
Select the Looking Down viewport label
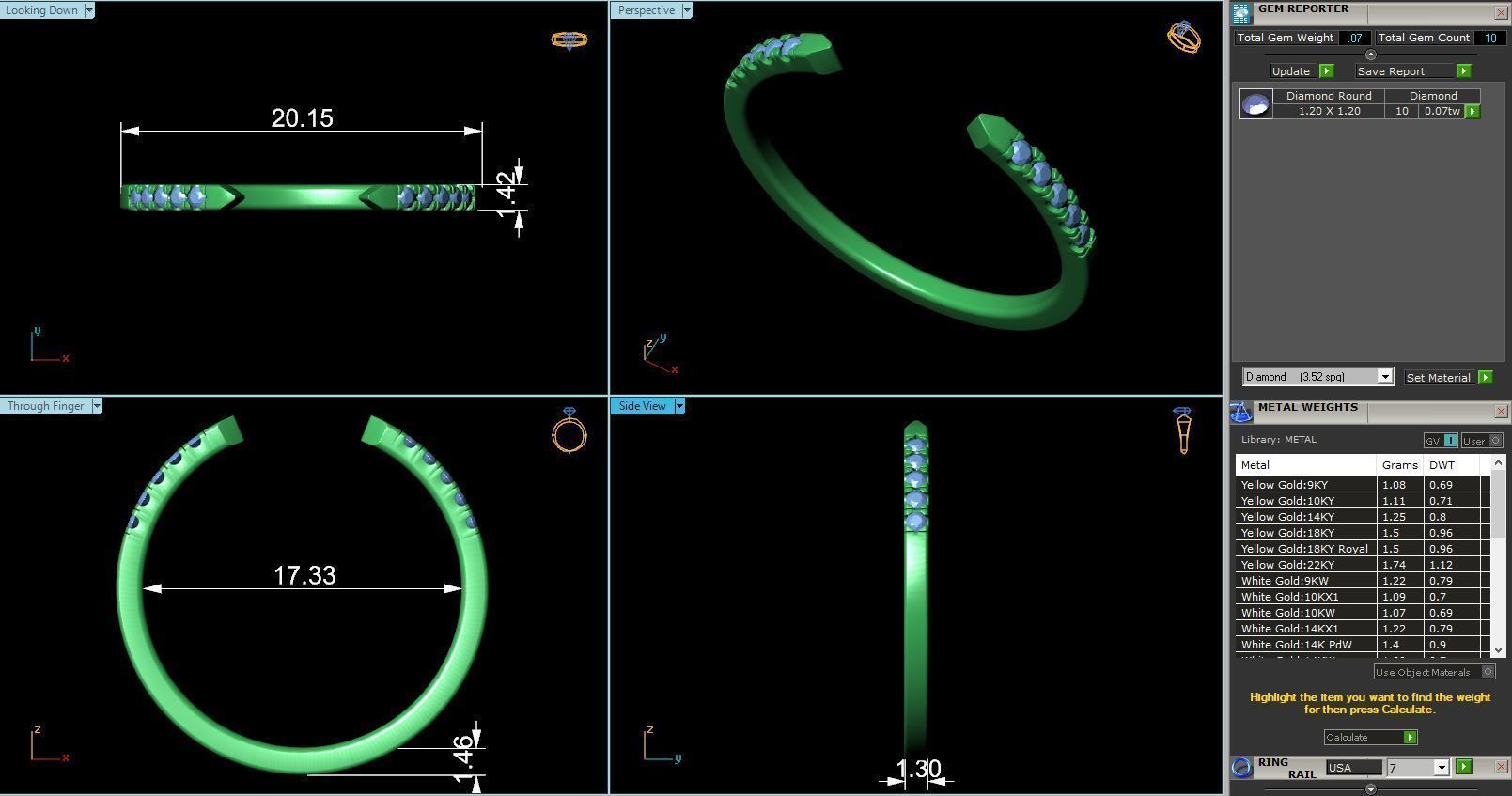pos(42,10)
